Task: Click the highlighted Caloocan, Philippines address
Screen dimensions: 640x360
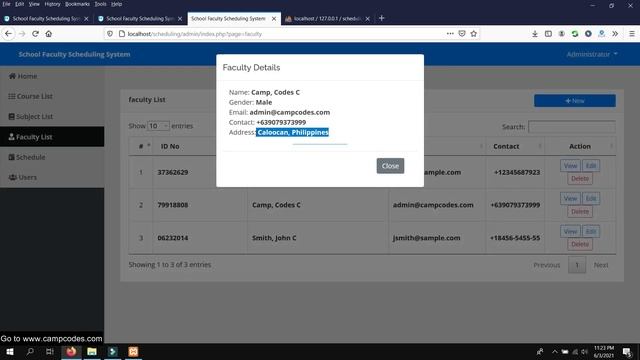Action: click(293, 132)
